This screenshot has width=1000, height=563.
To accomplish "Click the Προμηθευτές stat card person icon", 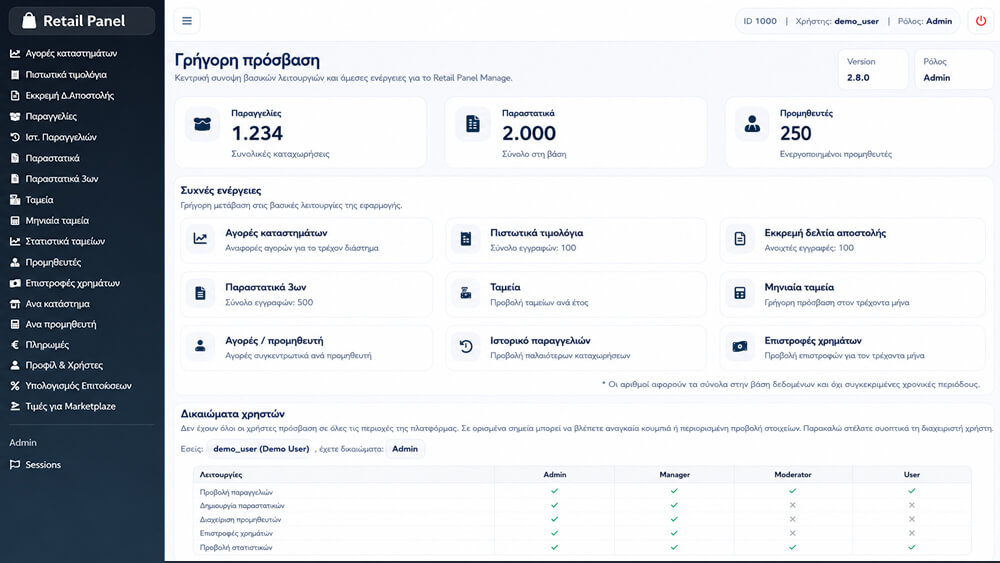I will click(752, 124).
